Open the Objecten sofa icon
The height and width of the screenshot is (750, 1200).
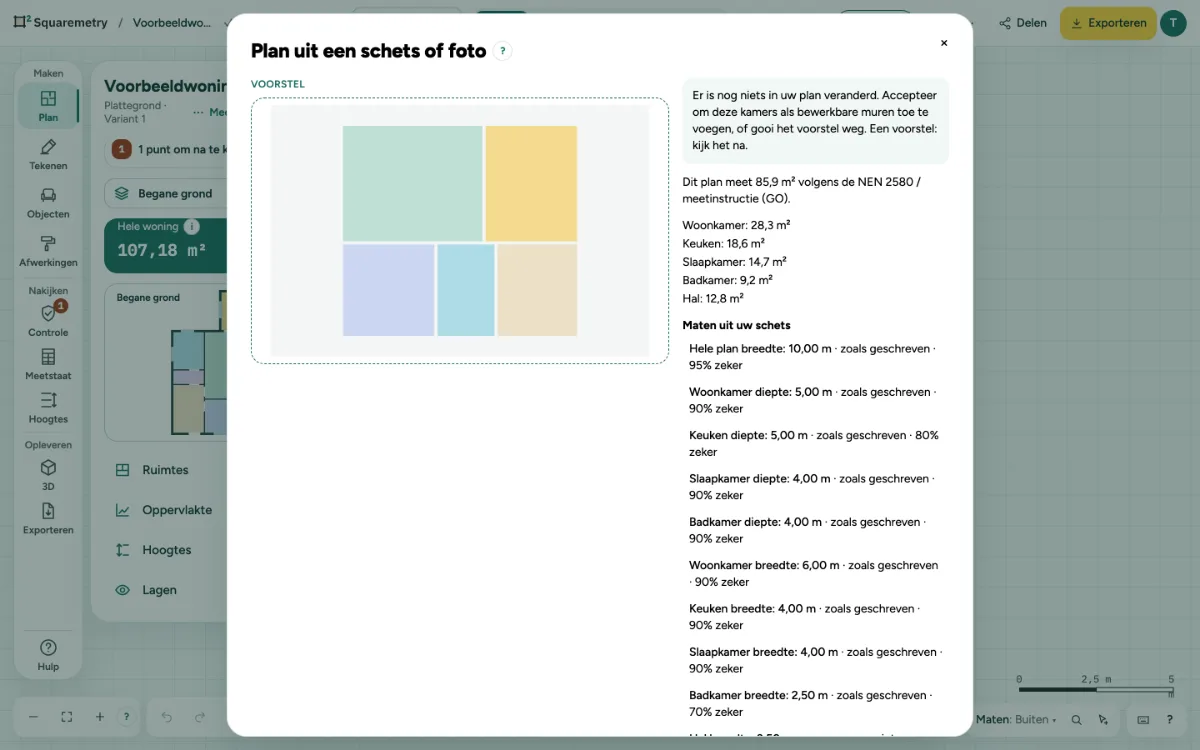tap(48, 202)
